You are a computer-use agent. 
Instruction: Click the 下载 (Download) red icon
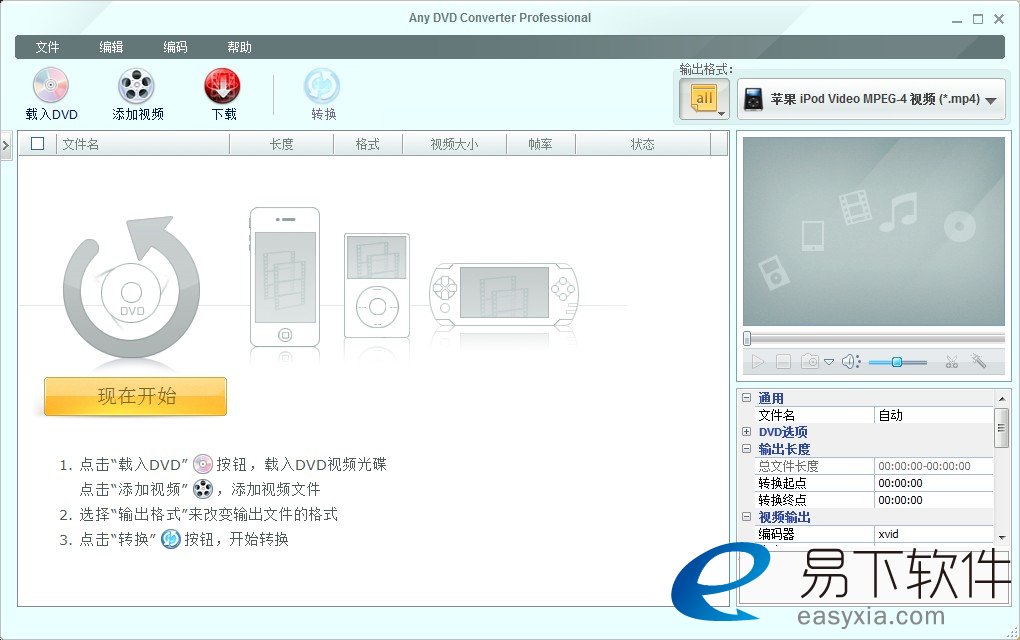(223, 86)
